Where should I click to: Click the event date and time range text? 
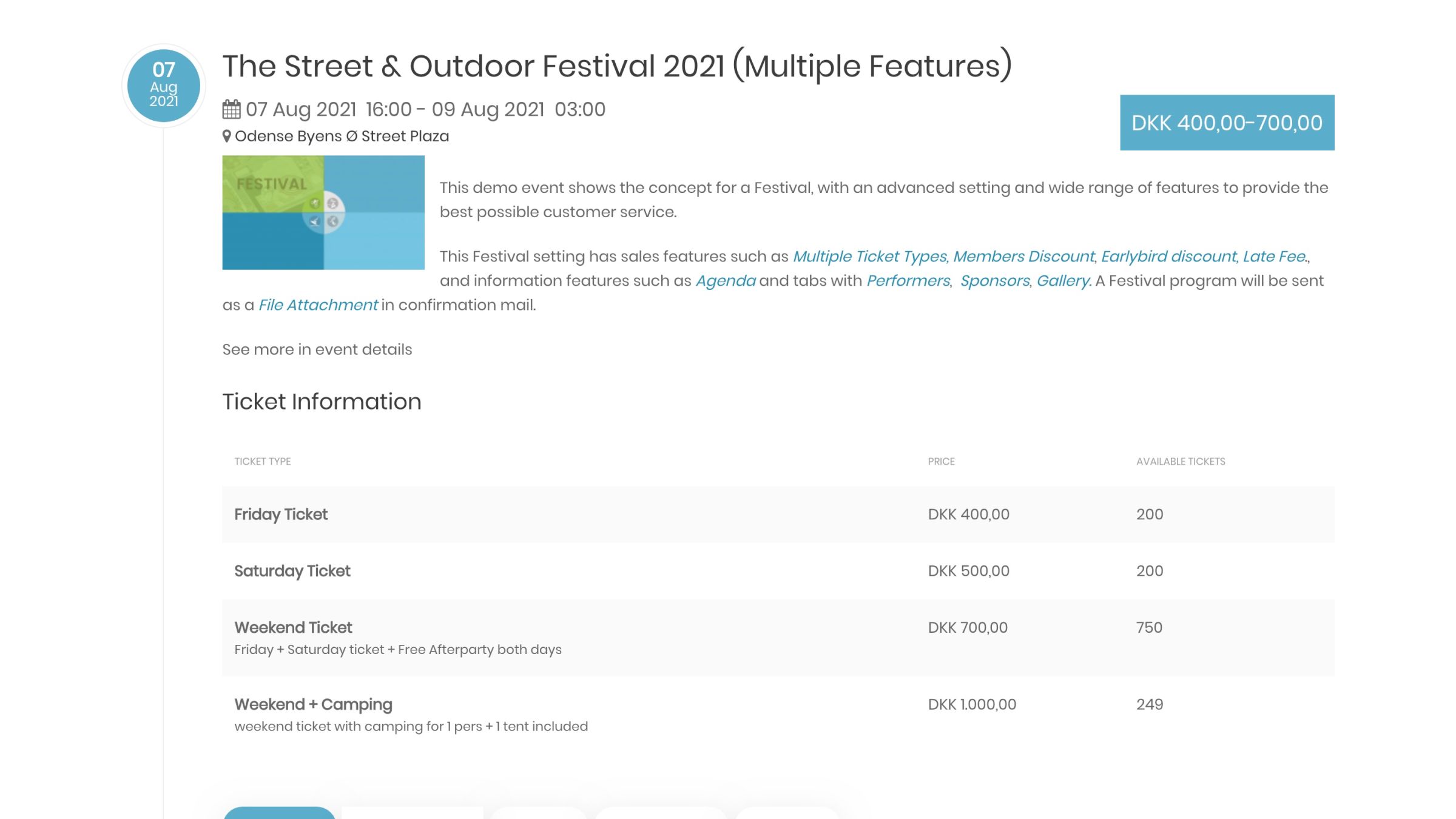coord(425,109)
